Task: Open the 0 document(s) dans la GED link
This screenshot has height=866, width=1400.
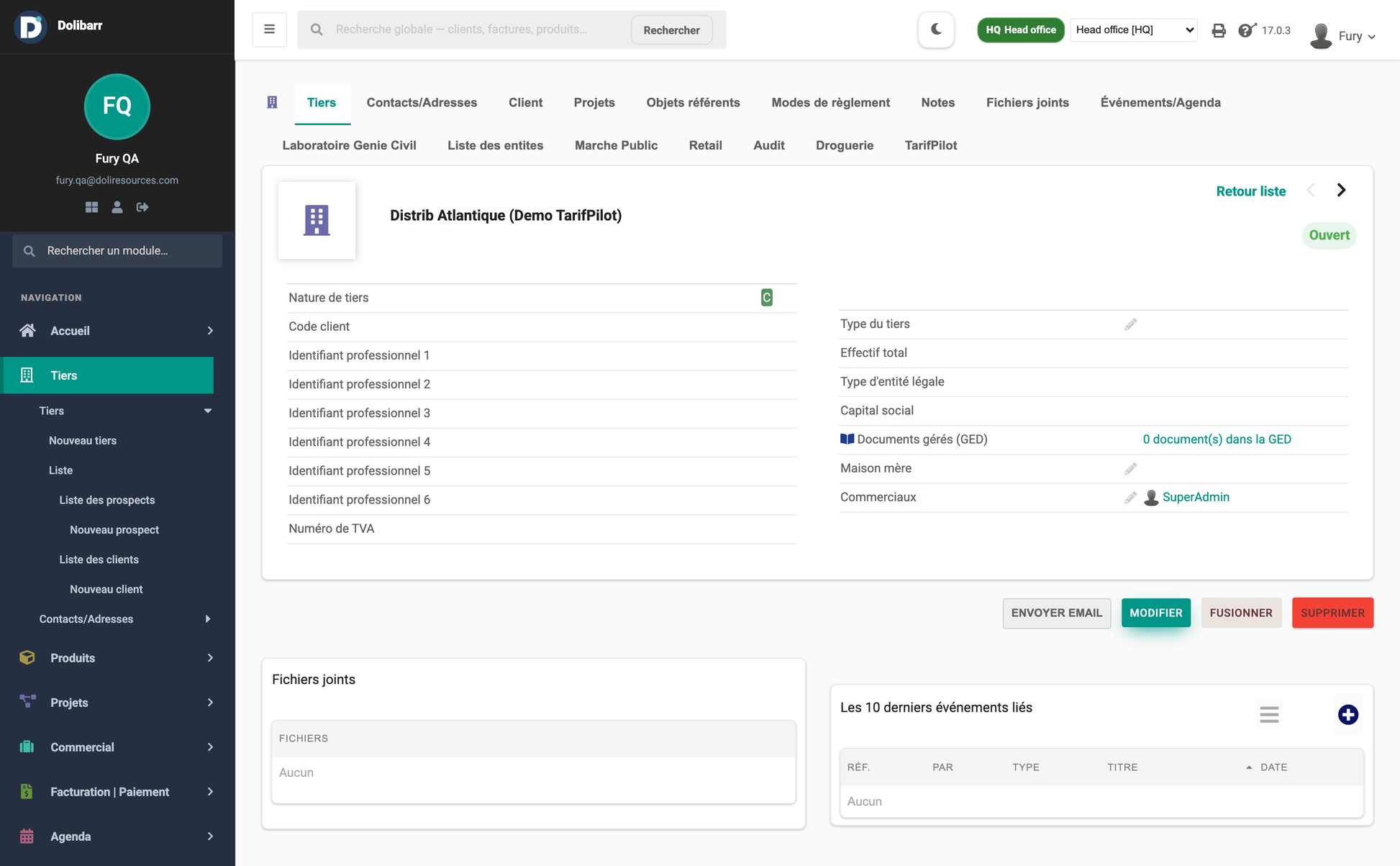Action: [1217, 439]
